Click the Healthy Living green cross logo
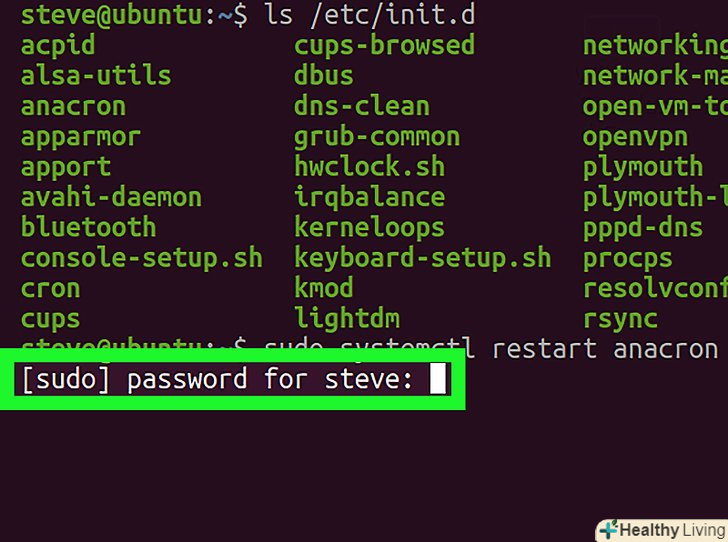 pyautogui.click(x=606, y=530)
